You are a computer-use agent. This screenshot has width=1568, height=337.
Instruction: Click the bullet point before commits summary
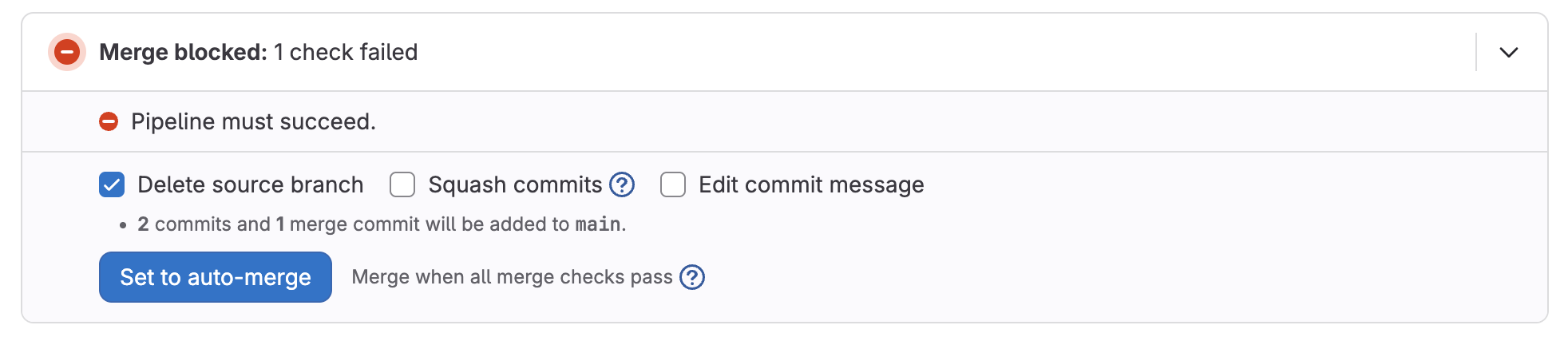123,225
